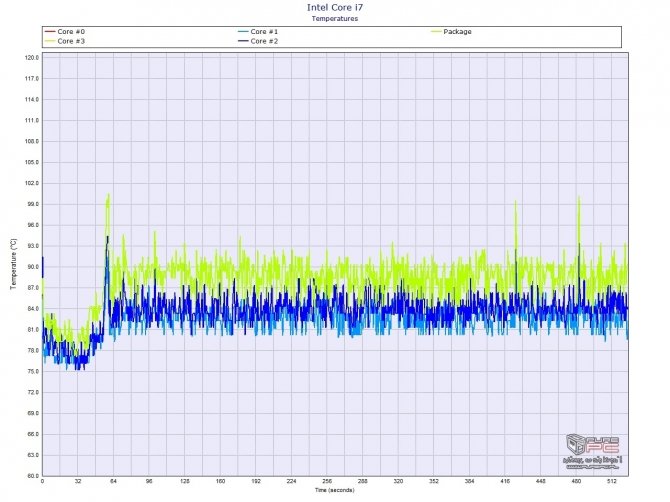Click the 78.0 temperature tick label

click(32, 351)
